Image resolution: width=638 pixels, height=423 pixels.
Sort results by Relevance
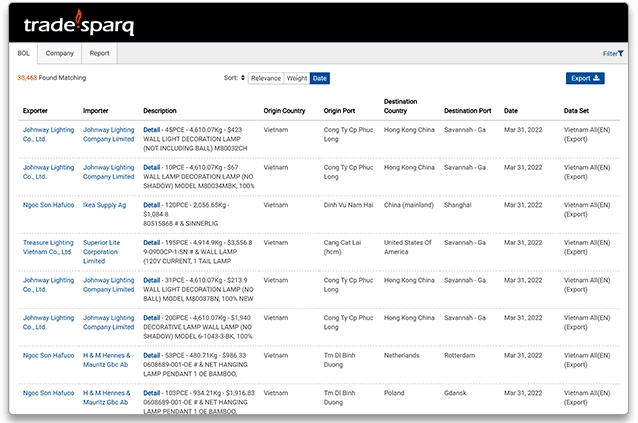(x=266, y=78)
